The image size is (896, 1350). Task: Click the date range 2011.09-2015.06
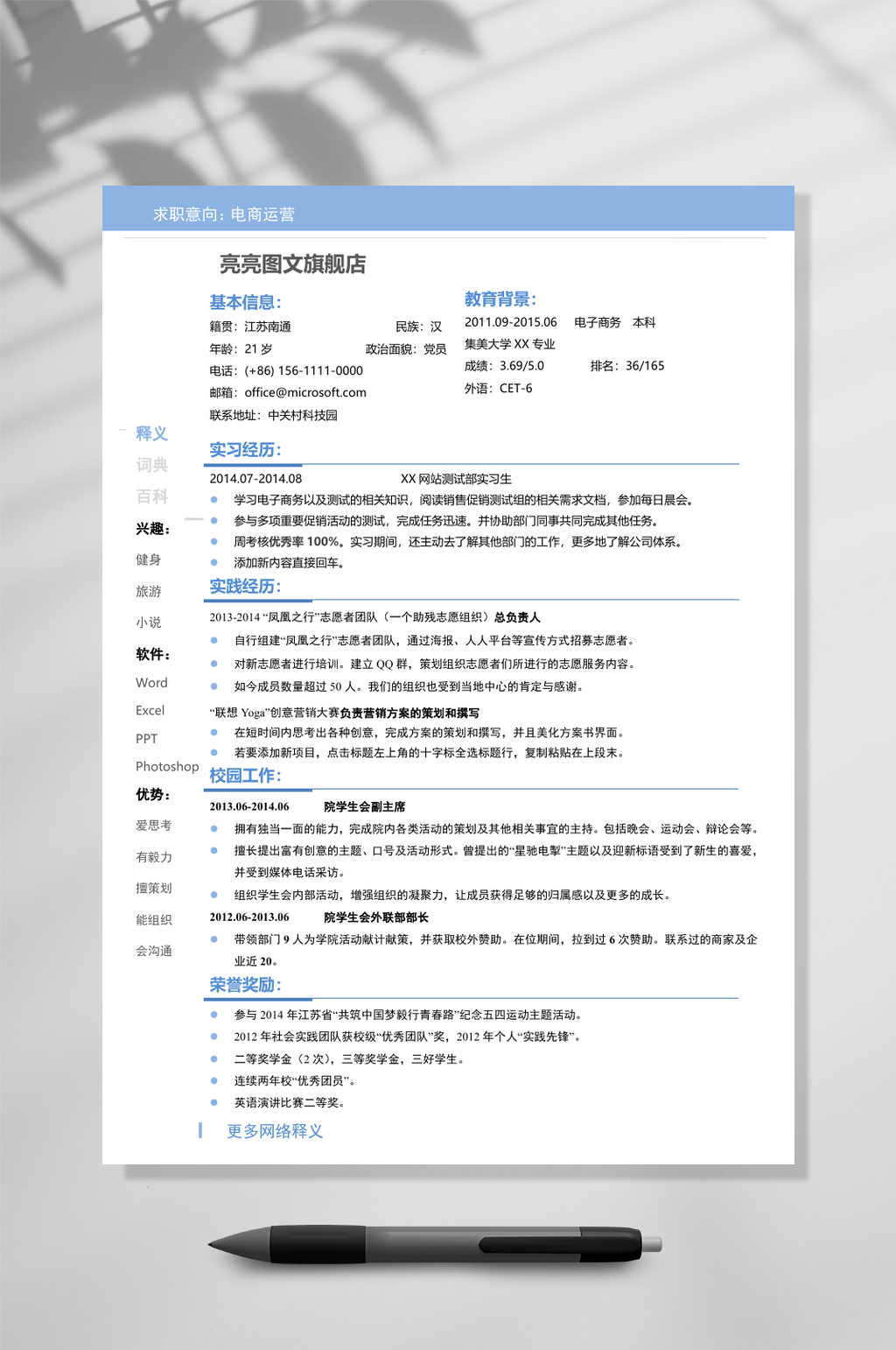[510, 322]
